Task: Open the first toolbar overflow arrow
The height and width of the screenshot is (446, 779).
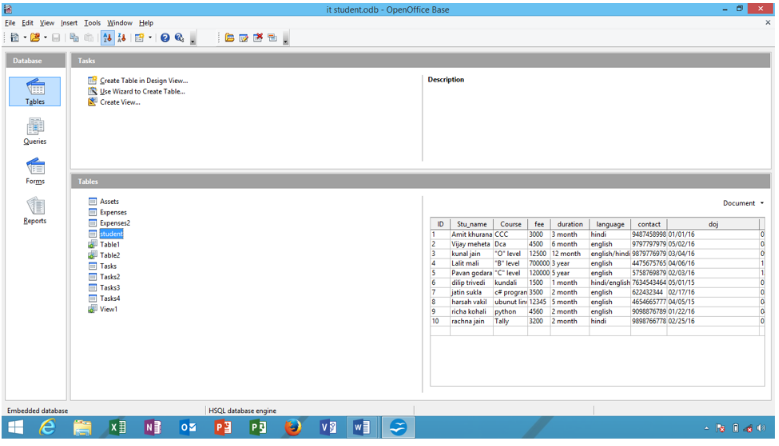Action: pyautogui.click(x=193, y=39)
